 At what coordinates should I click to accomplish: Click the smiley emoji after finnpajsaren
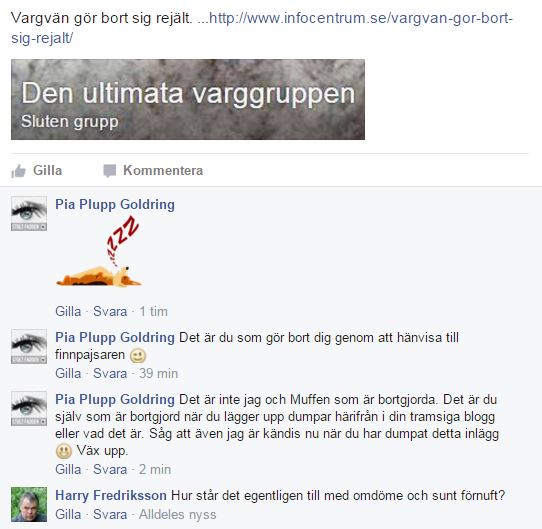138,356
